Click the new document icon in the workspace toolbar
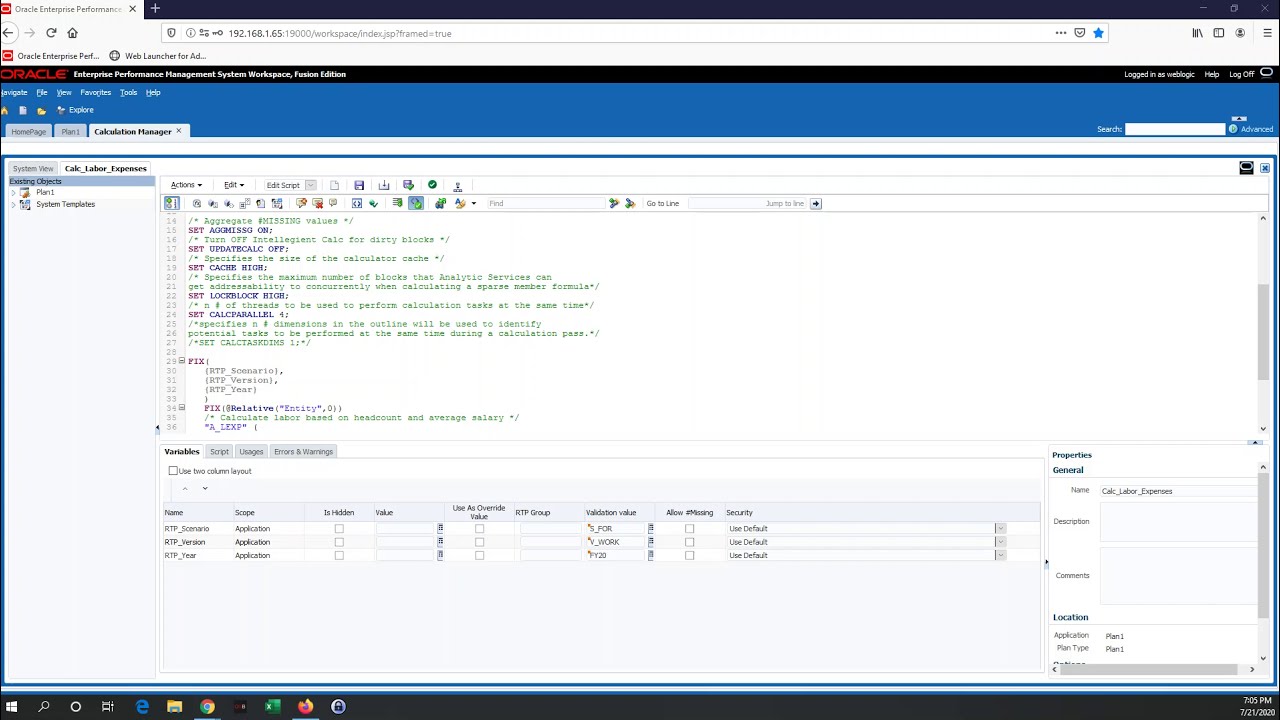 click(23, 110)
